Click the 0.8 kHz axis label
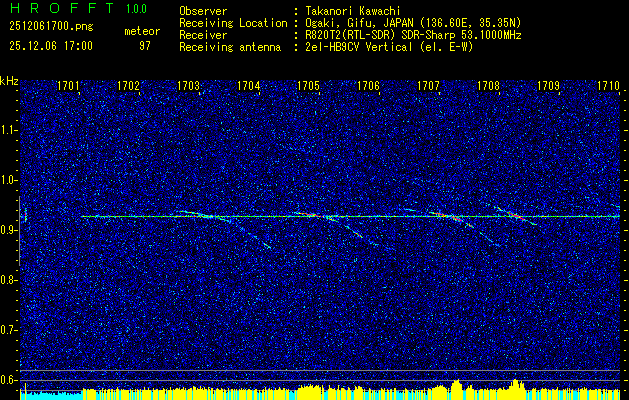This screenshot has height=400, width=629. (x=9, y=280)
